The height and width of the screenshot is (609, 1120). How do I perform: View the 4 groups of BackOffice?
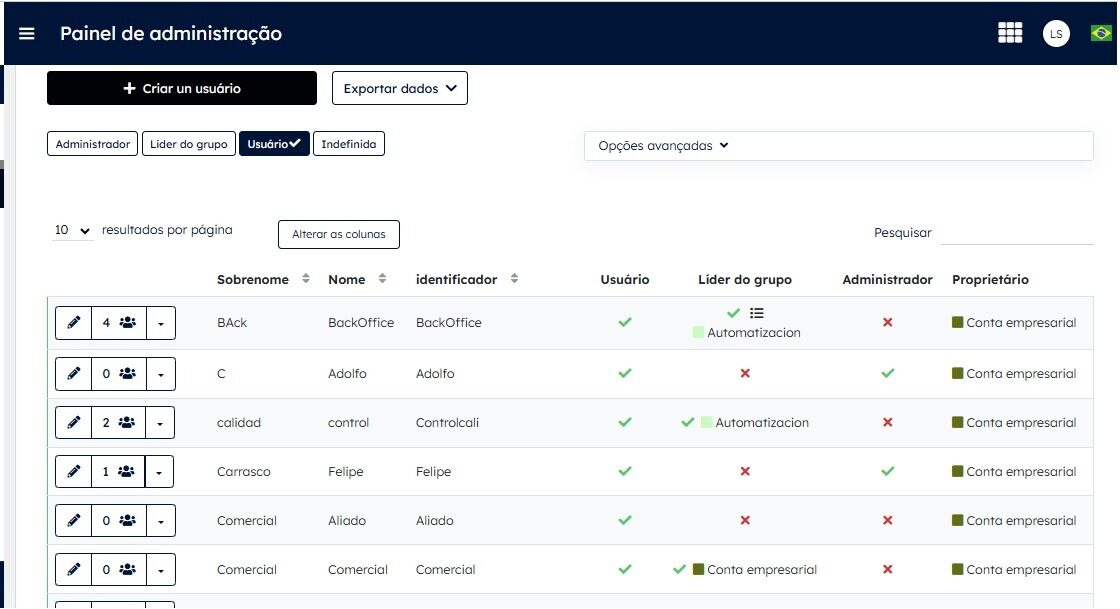119,323
